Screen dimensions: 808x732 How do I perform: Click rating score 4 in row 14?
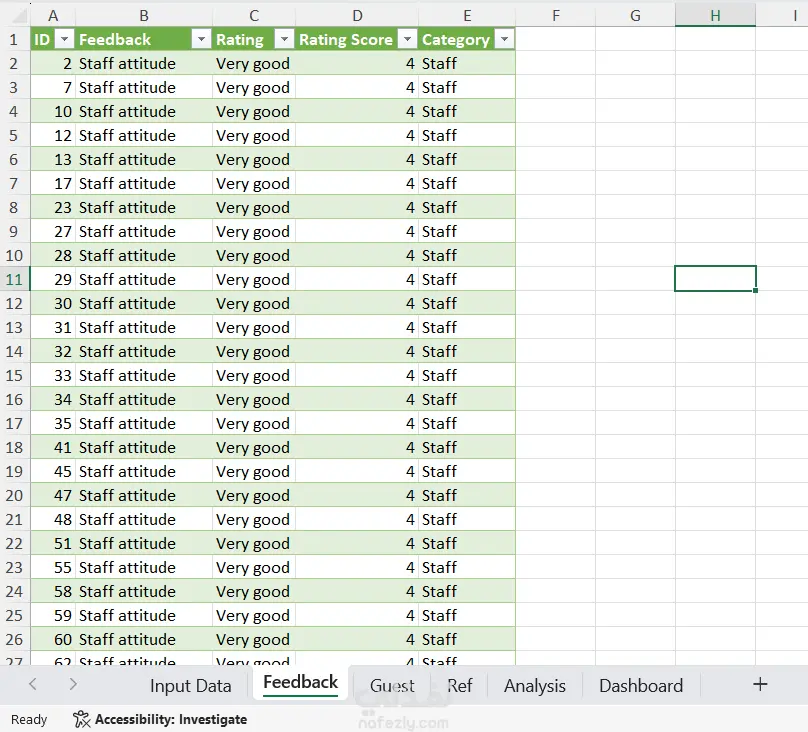[x=410, y=351]
